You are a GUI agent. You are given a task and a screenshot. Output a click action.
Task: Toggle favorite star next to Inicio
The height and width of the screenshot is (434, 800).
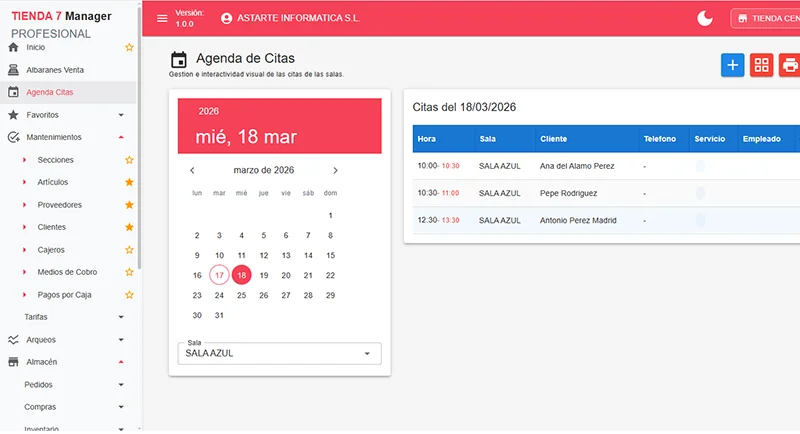(x=128, y=47)
